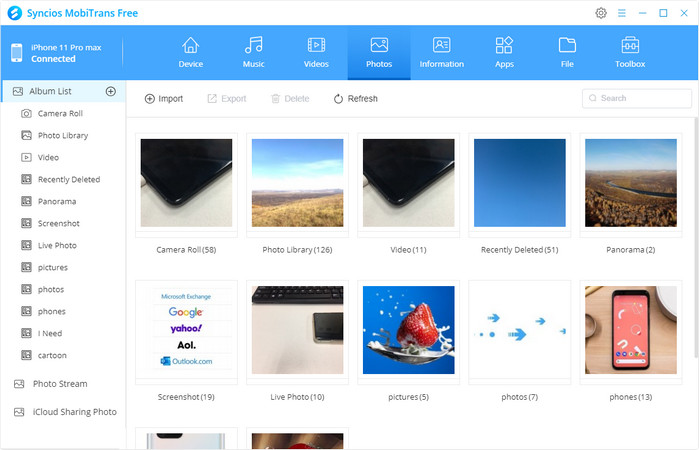Click the iPhone device icon
This screenshot has height=450, width=699.
click(x=16, y=53)
